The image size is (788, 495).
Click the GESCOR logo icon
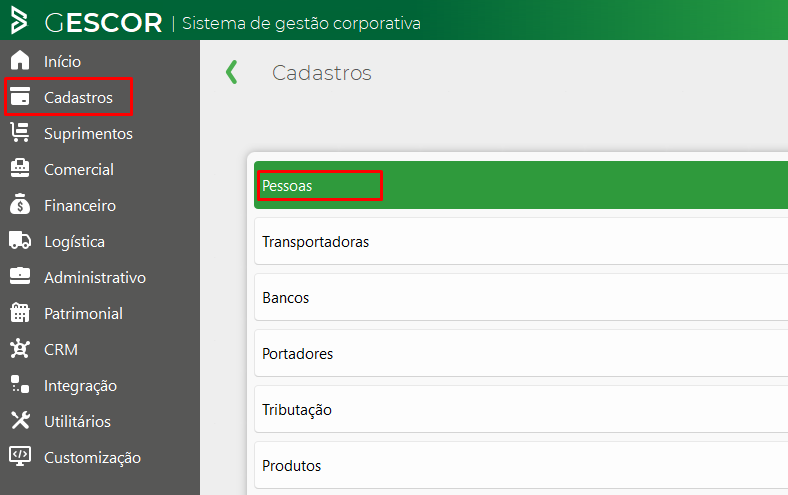[19, 21]
